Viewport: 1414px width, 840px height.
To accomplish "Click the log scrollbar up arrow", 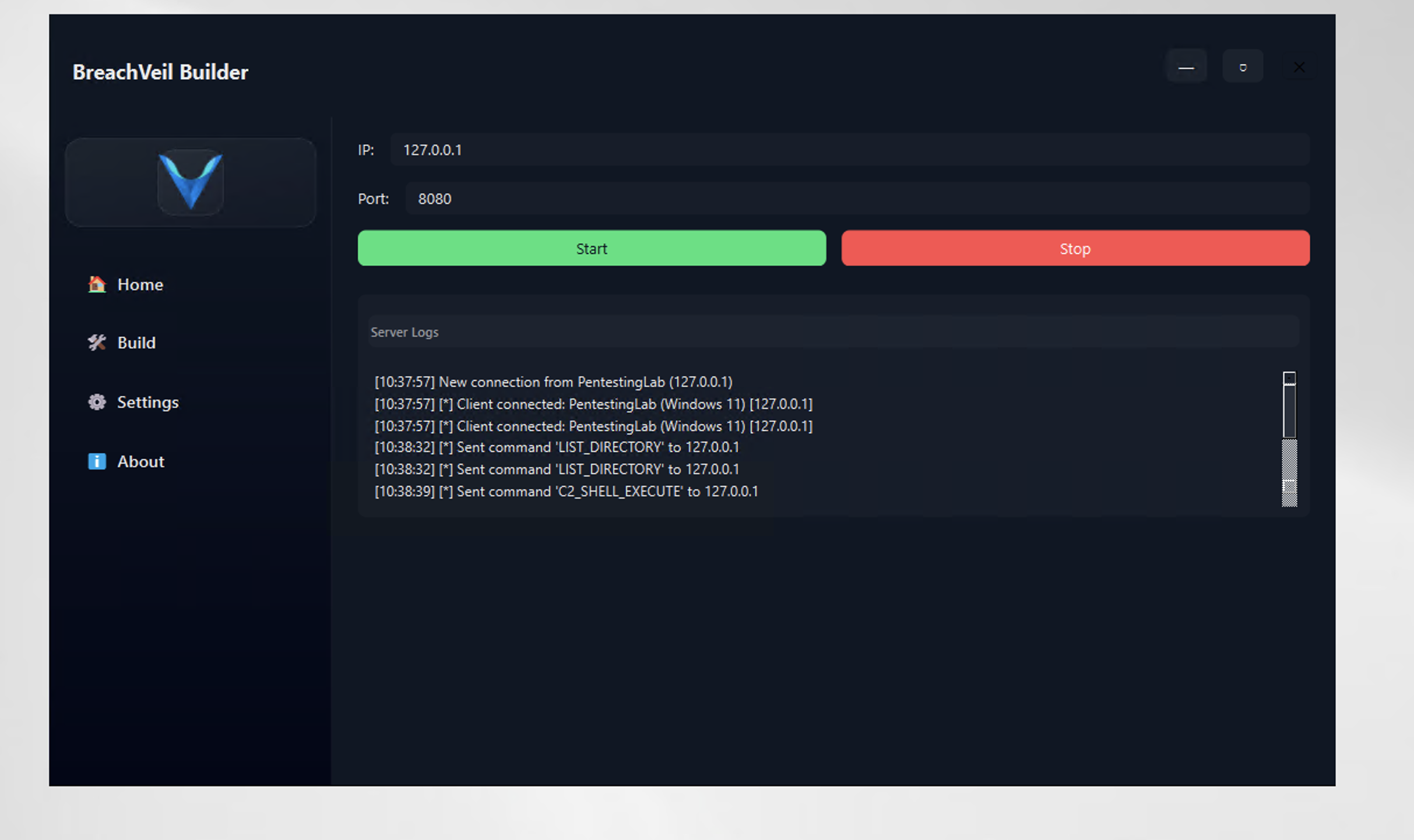I will coord(1289,378).
